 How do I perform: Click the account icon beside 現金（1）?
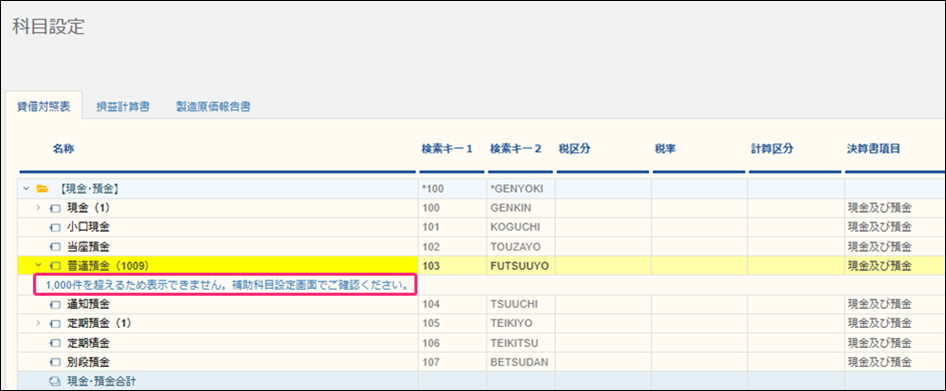(x=55, y=208)
